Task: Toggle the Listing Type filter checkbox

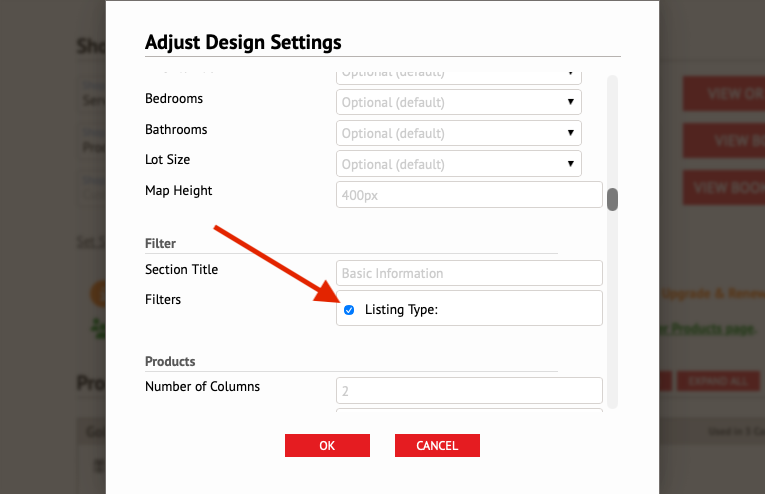Action: (349, 310)
